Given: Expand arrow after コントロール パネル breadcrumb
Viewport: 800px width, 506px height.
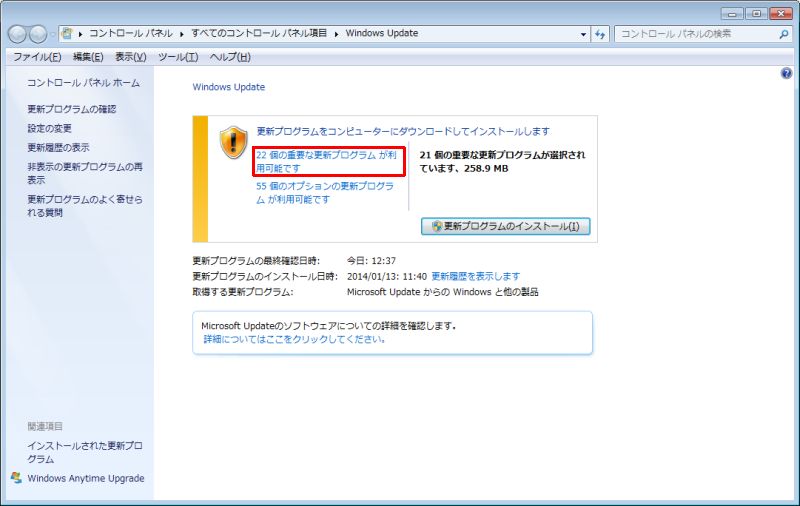Looking at the screenshot, I should (181, 34).
